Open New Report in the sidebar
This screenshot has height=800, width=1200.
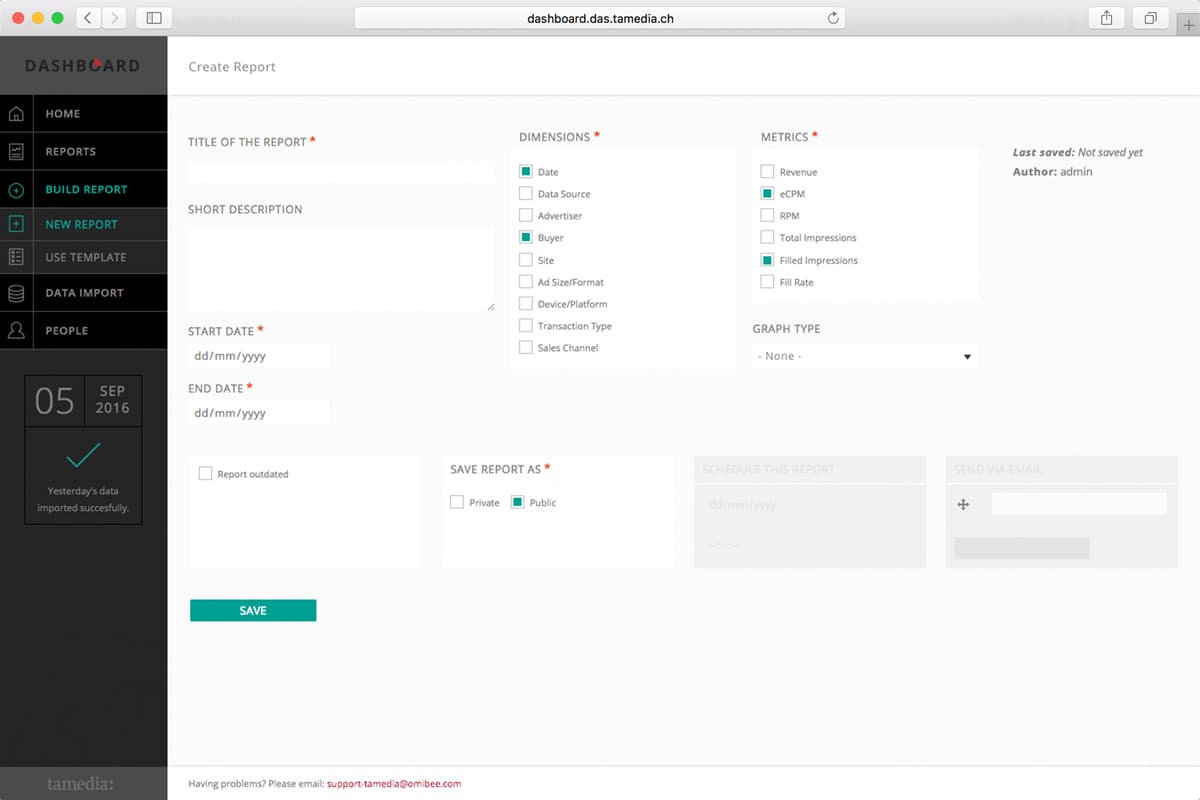[x=82, y=225]
